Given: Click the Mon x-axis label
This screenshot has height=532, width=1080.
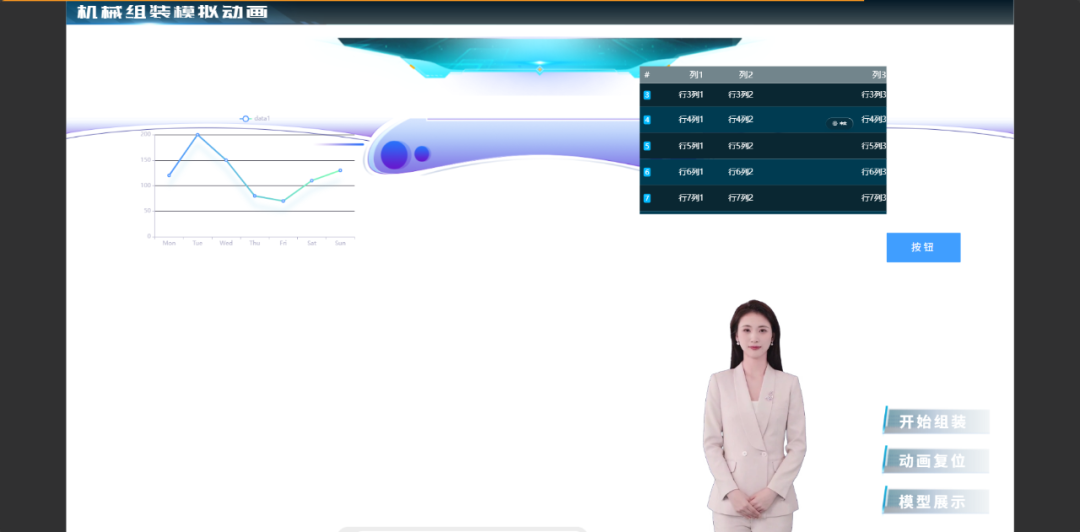Looking at the screenshot, I should [169, 243].
